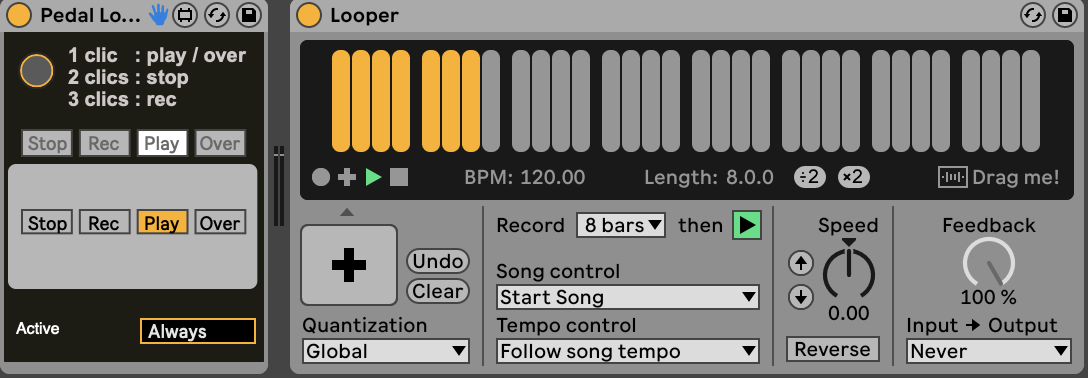The width and height of the screenshot is (1088, 378).
Task: Open the Record 8 bars dropdown
Action: [x=621, y=225]
